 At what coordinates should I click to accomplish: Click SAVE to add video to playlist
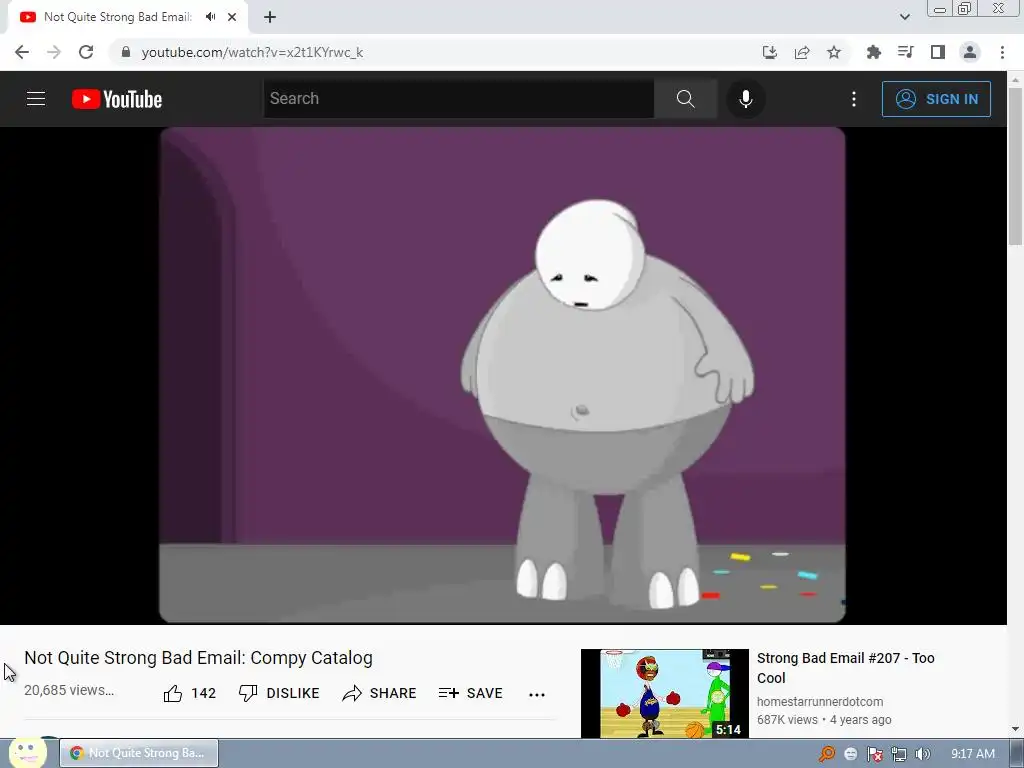(470, 694)
